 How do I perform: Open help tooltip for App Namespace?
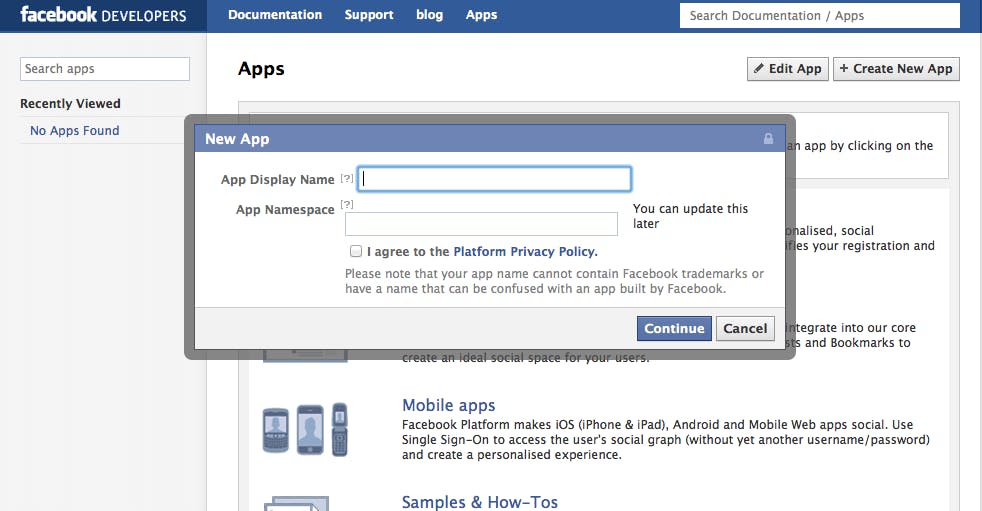[x=347, y=204]
